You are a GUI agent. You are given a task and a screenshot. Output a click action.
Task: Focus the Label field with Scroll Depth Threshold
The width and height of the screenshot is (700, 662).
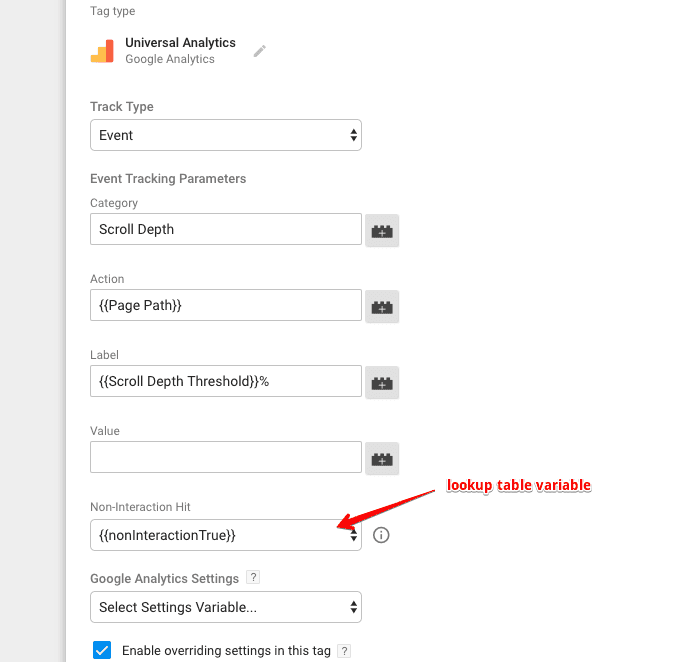click(x=226, y=381)
